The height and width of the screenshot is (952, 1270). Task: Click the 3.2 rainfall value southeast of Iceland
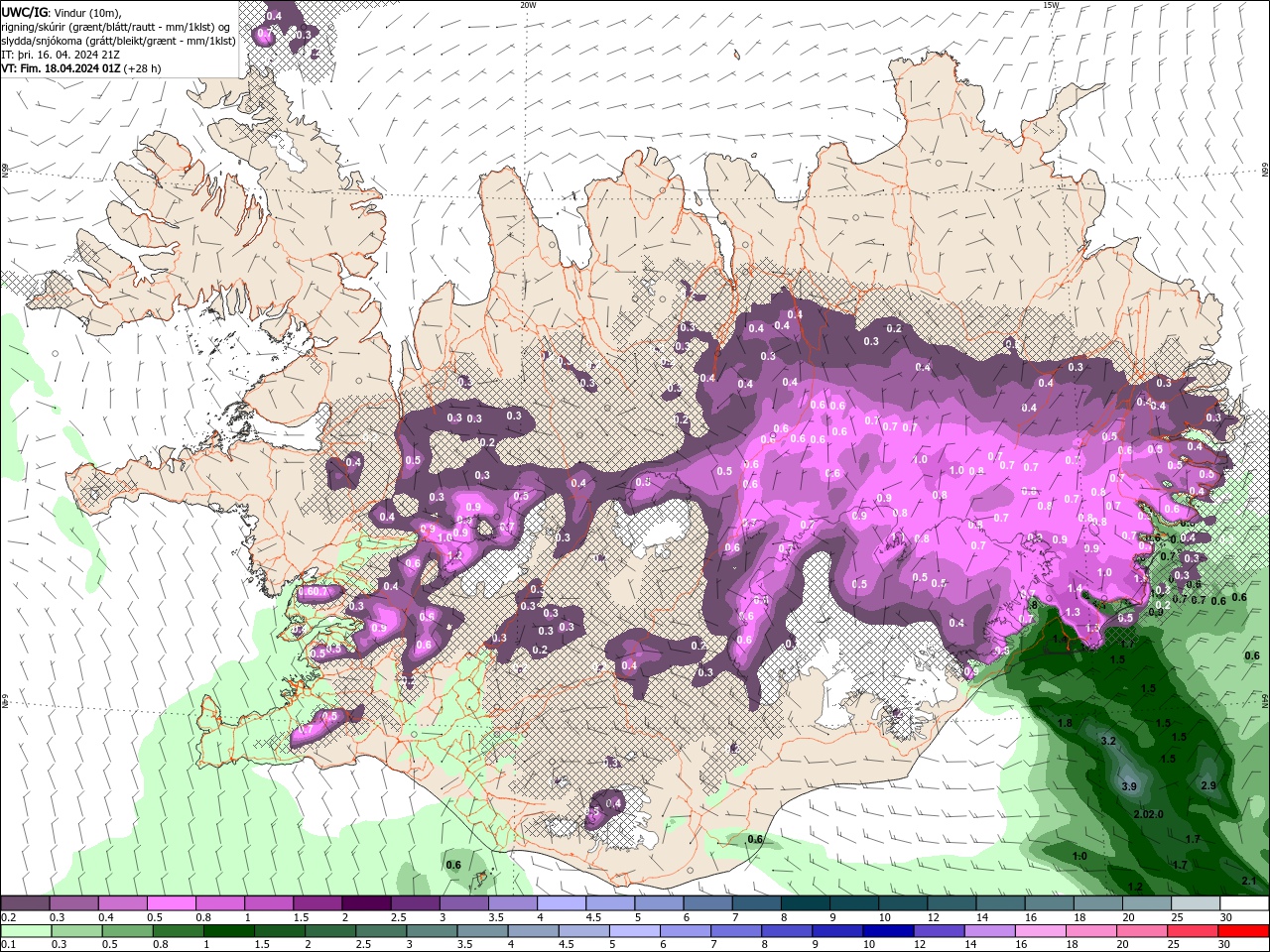pyautogui.click(x=1109, y=741)
